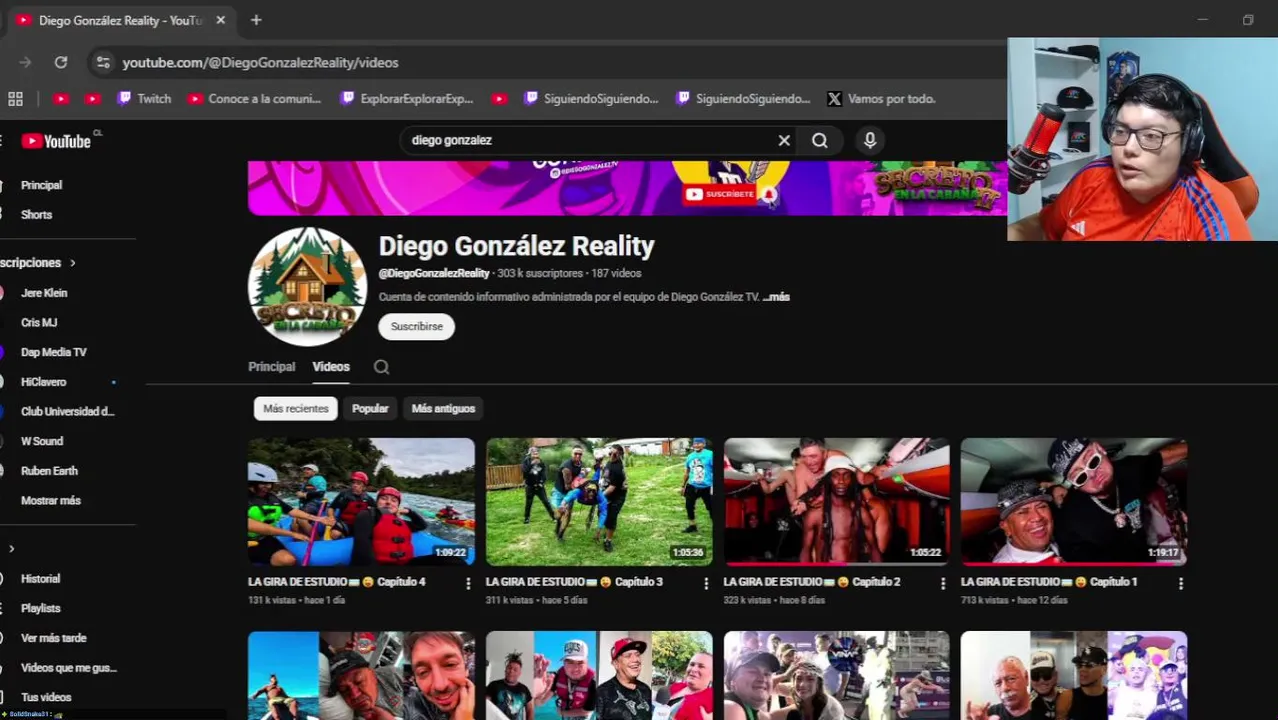Open the second 'SiguiendoSiguiendo...' bookmark

pyautogui.click(x=744, y=99)
